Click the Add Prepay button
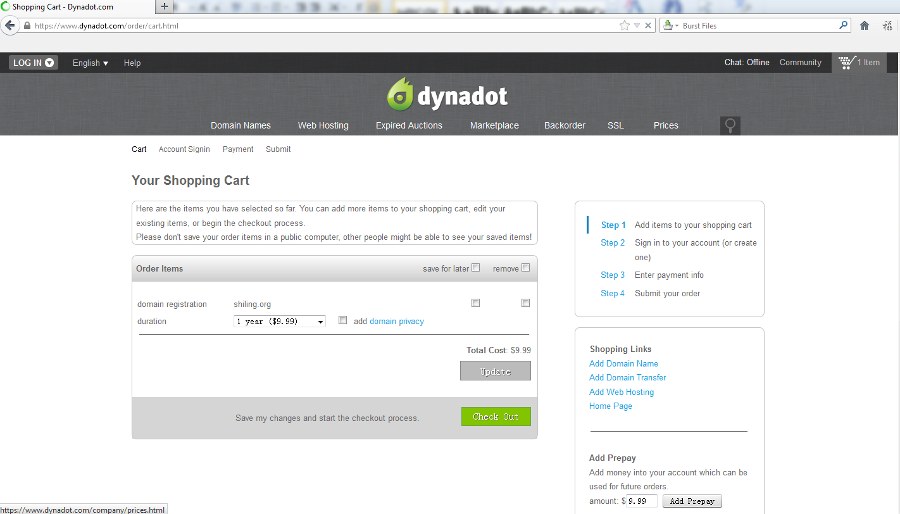900x514 pixels. coord(692,501)
